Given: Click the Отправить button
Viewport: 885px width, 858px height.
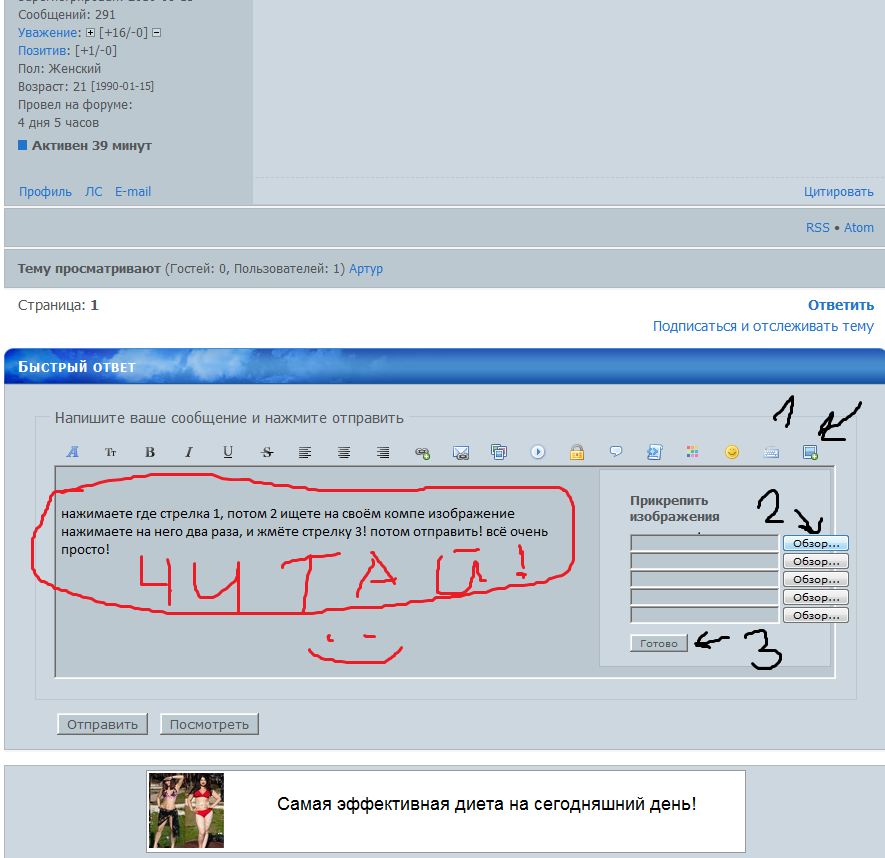Looking at the screenshot, I should pyautogui.click(x=102, y=724).
